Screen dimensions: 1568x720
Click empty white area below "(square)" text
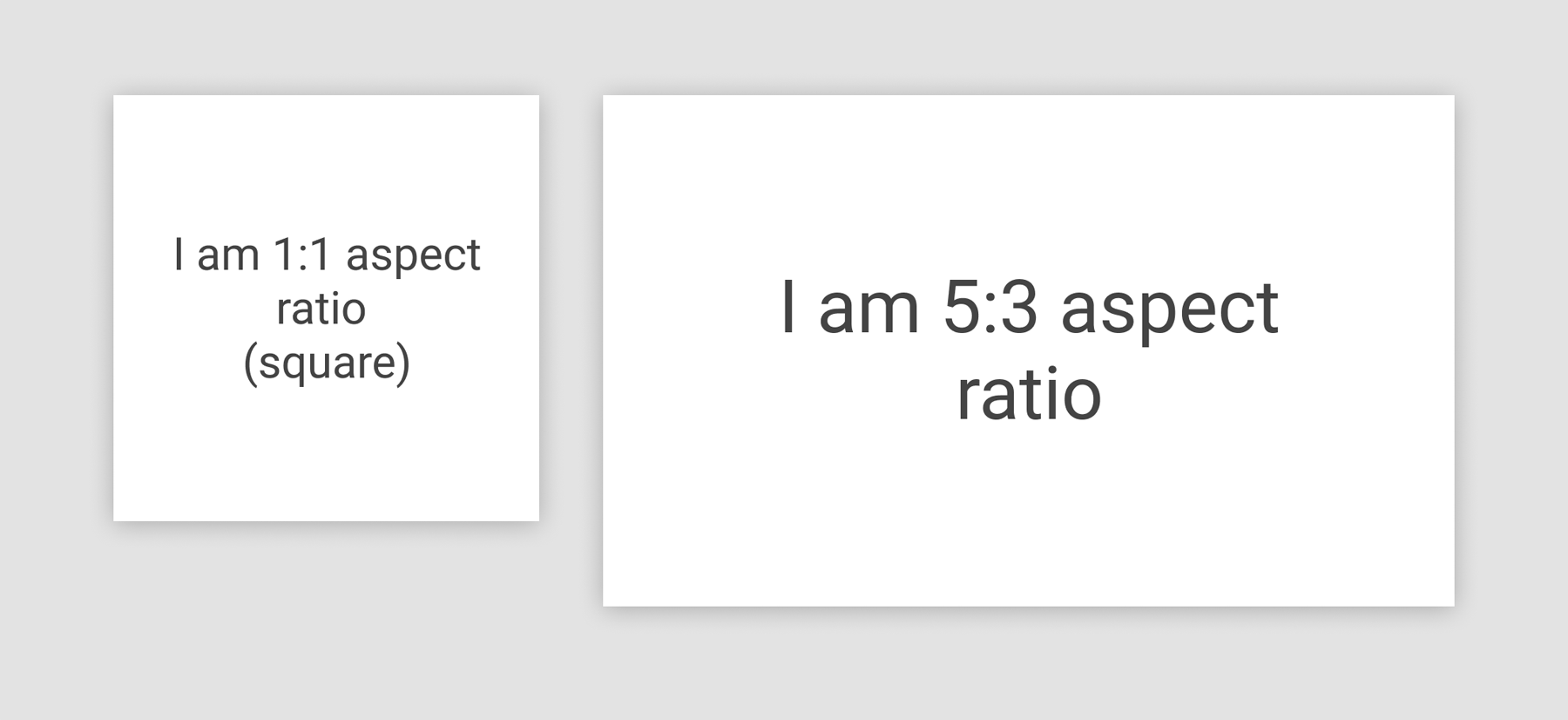pos(326,453)
